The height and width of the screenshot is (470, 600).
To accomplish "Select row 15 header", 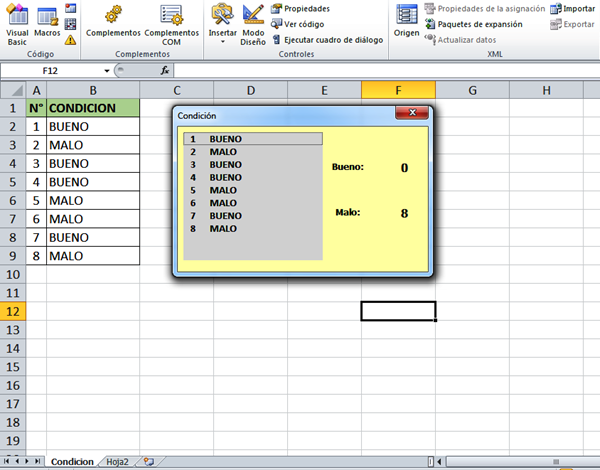I will click(x=13, y=367).
